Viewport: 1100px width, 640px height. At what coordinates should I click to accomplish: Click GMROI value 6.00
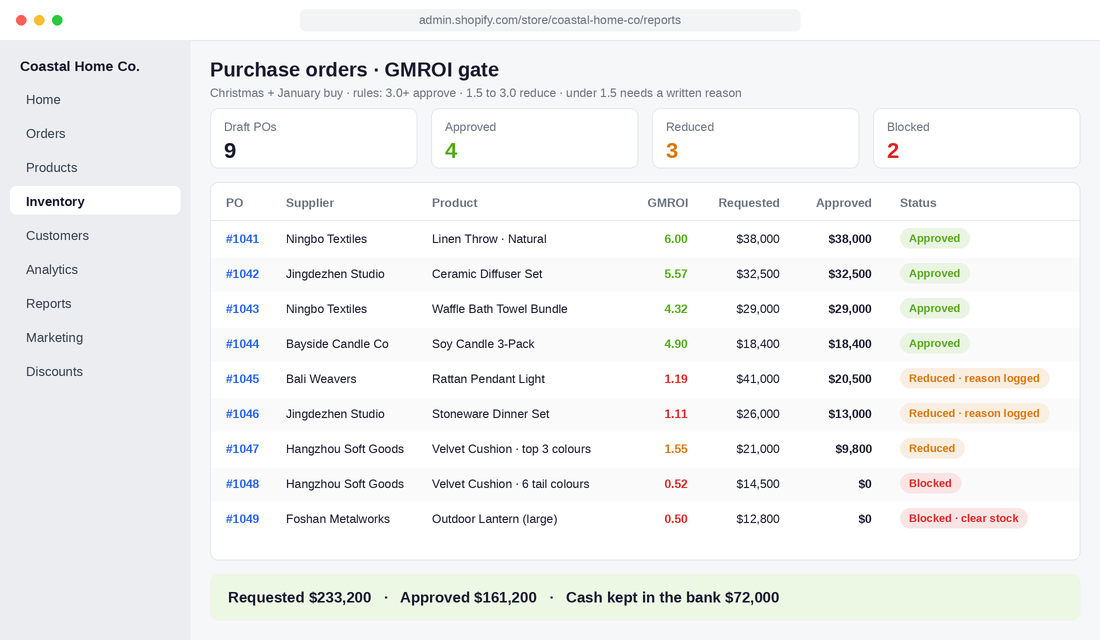tap(676, 239)
